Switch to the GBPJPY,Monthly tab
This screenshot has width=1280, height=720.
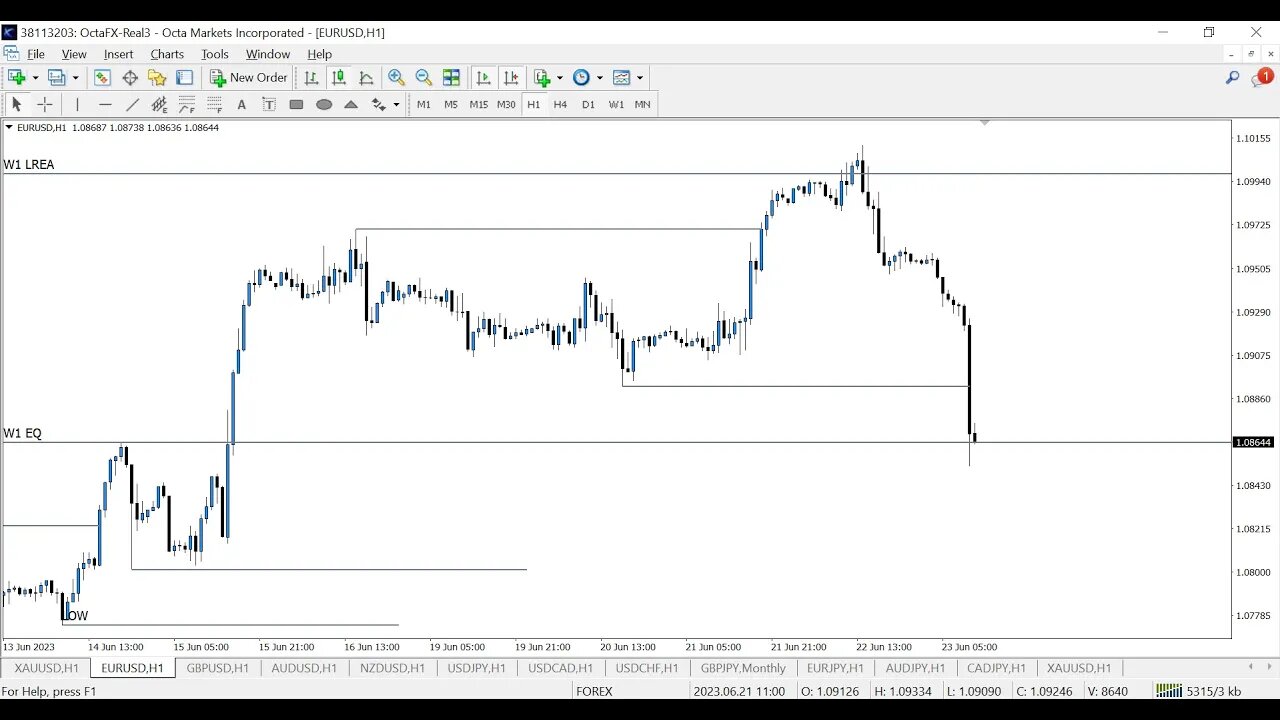[x=743, y=668]
